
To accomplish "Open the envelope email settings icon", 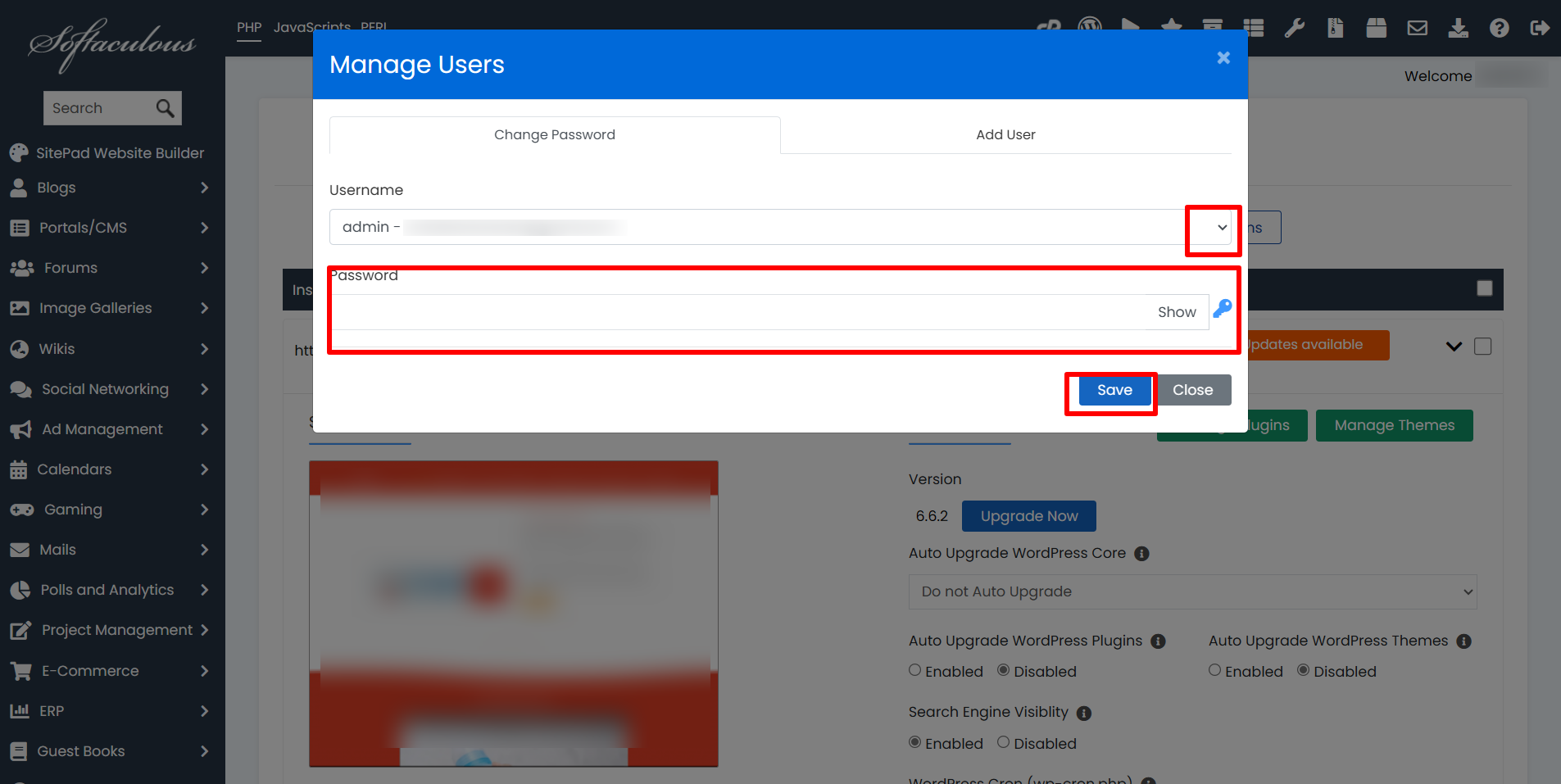I will (1418, 29).
